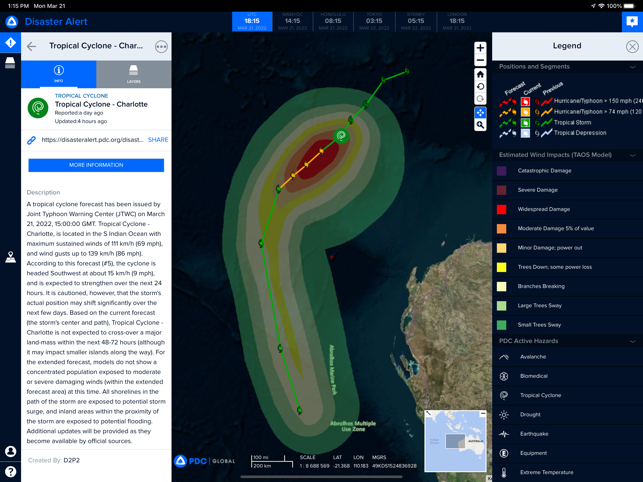The width and height of the screenshot is (643, 482).
Task: Select the Honolulu time zone tab
Action: pyautogui.click(x=333, y=21)
